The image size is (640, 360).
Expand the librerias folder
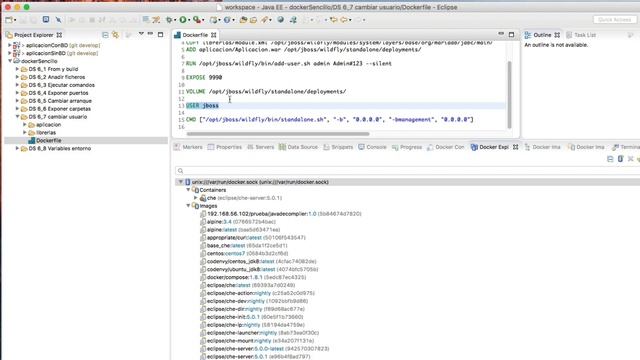pyautogui.click(x=25, y=133)
